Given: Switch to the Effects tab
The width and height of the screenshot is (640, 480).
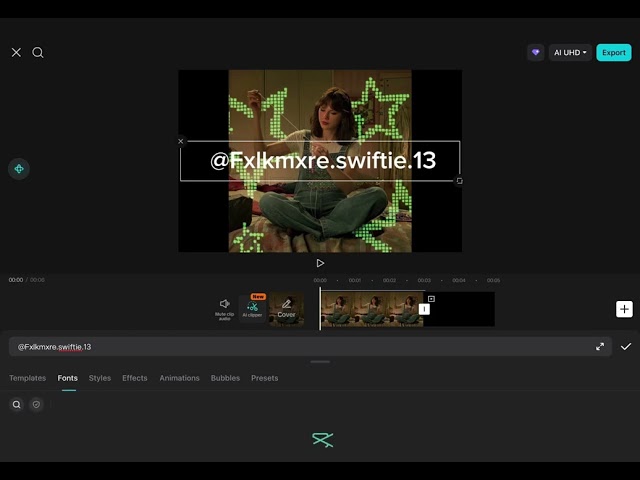Looking at the screenshot, I should pyautogui.click(x=135, y=378).
